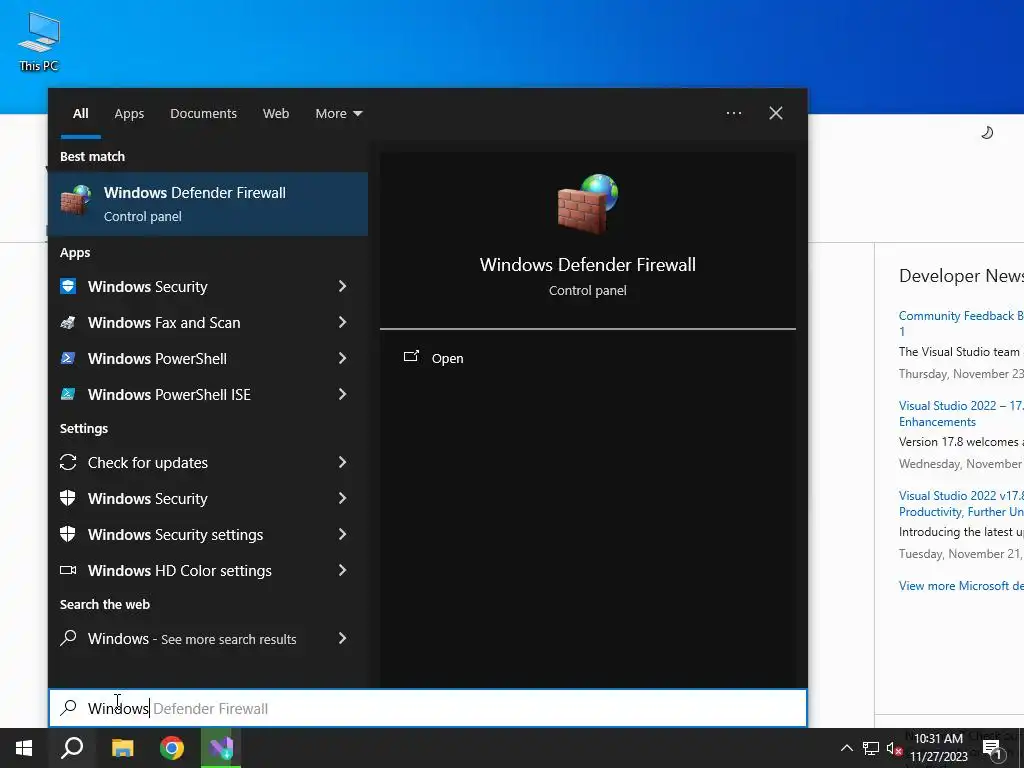Click Open for Windows Defender Firewall
The width and height of the screenshot is (1024, 768).
click(447, 358)
